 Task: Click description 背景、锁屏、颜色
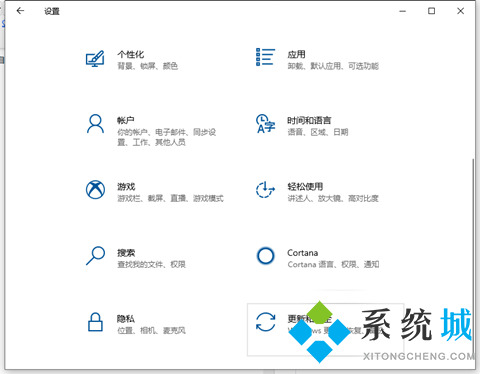click(x=147, y=66)
